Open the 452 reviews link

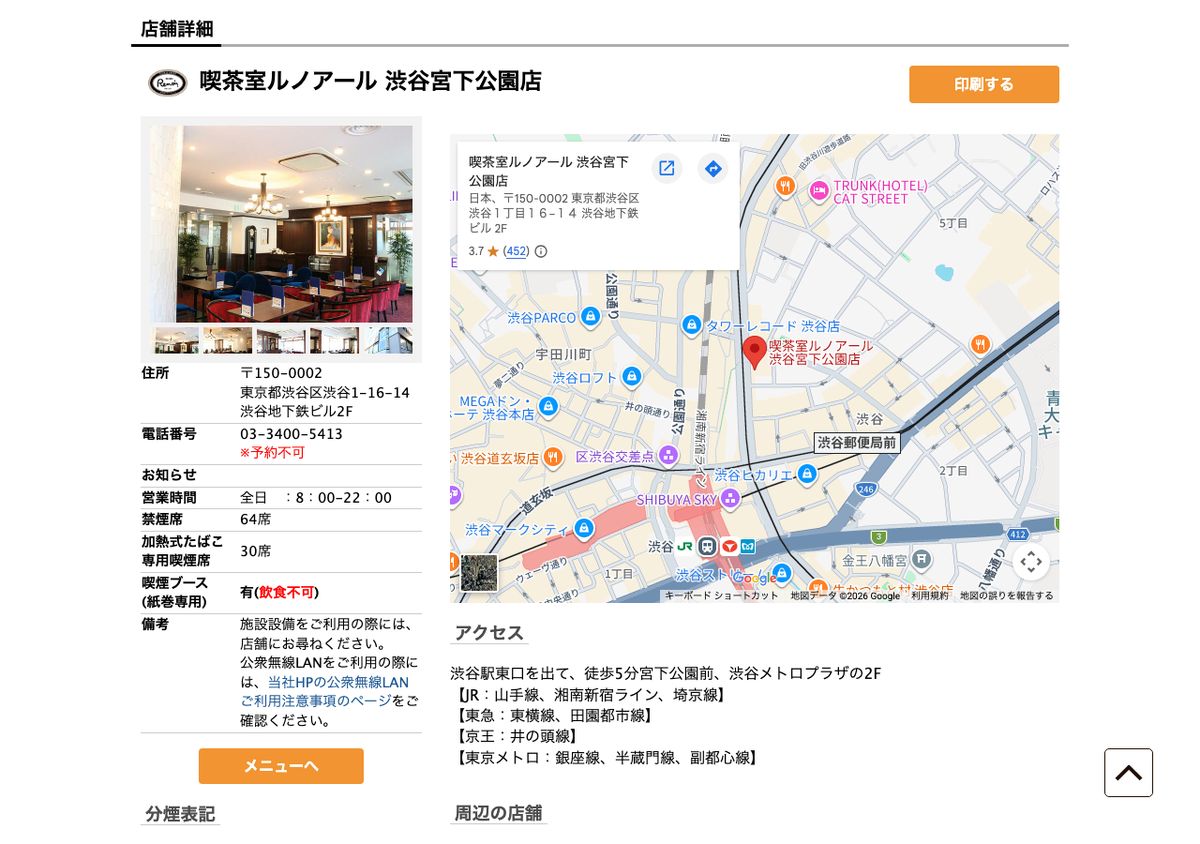click(516, 251)
